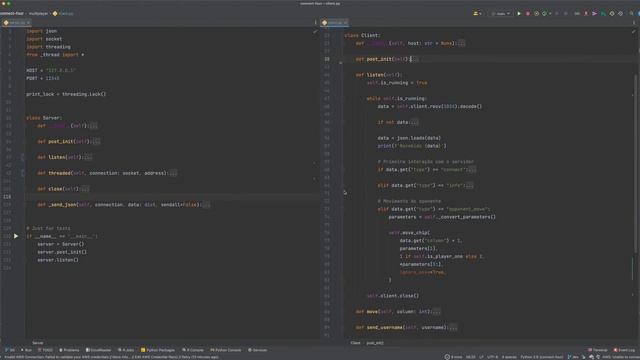Click the 'self.client.close()' line

(x=393, y=296)
